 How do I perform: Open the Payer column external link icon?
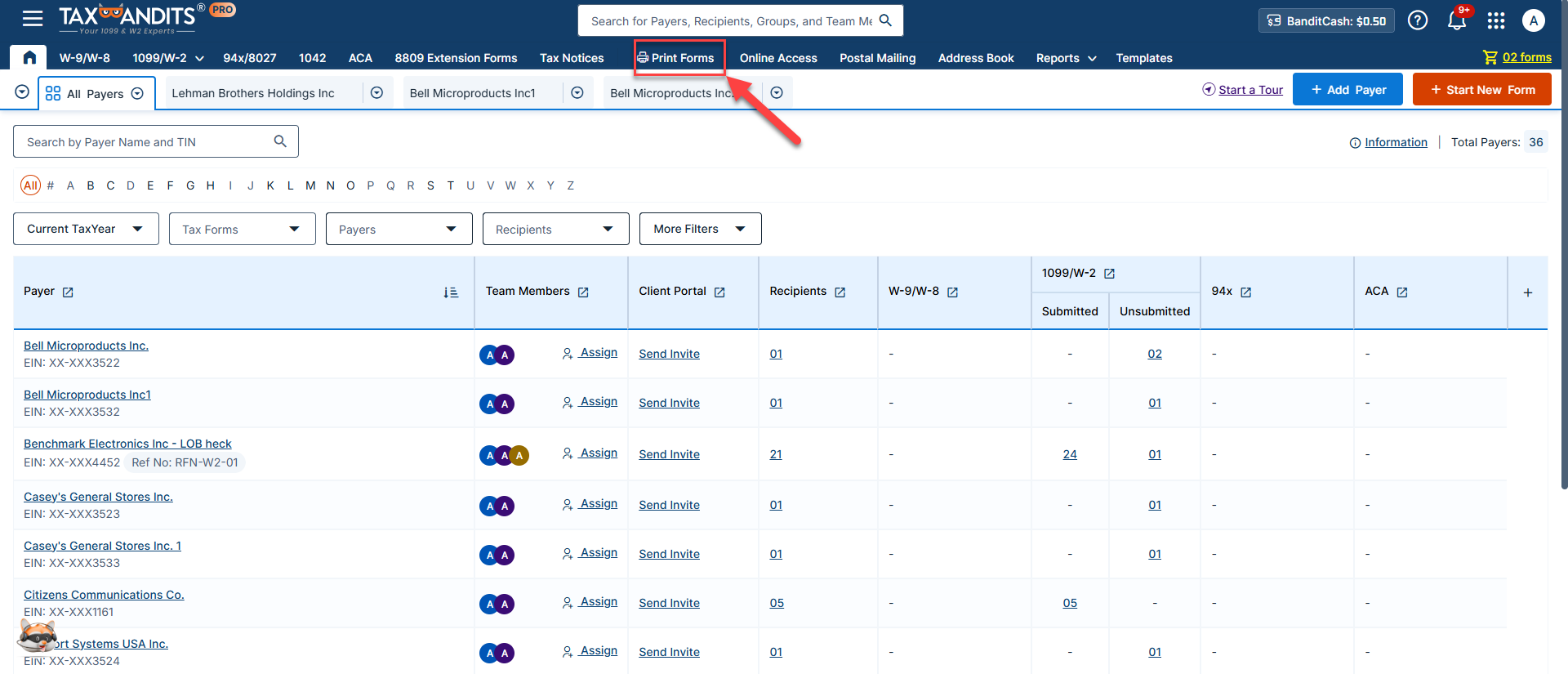click(68, 292)
